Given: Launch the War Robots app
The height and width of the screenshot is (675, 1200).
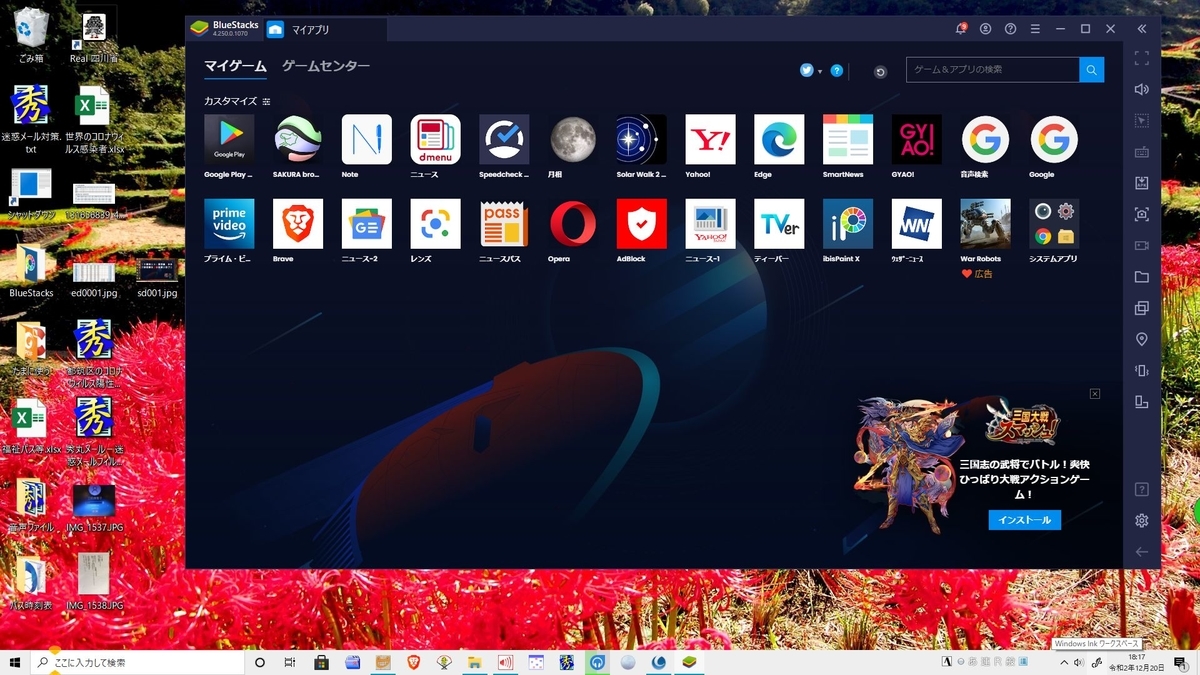Looking at the screenshot, I should 986,223.
